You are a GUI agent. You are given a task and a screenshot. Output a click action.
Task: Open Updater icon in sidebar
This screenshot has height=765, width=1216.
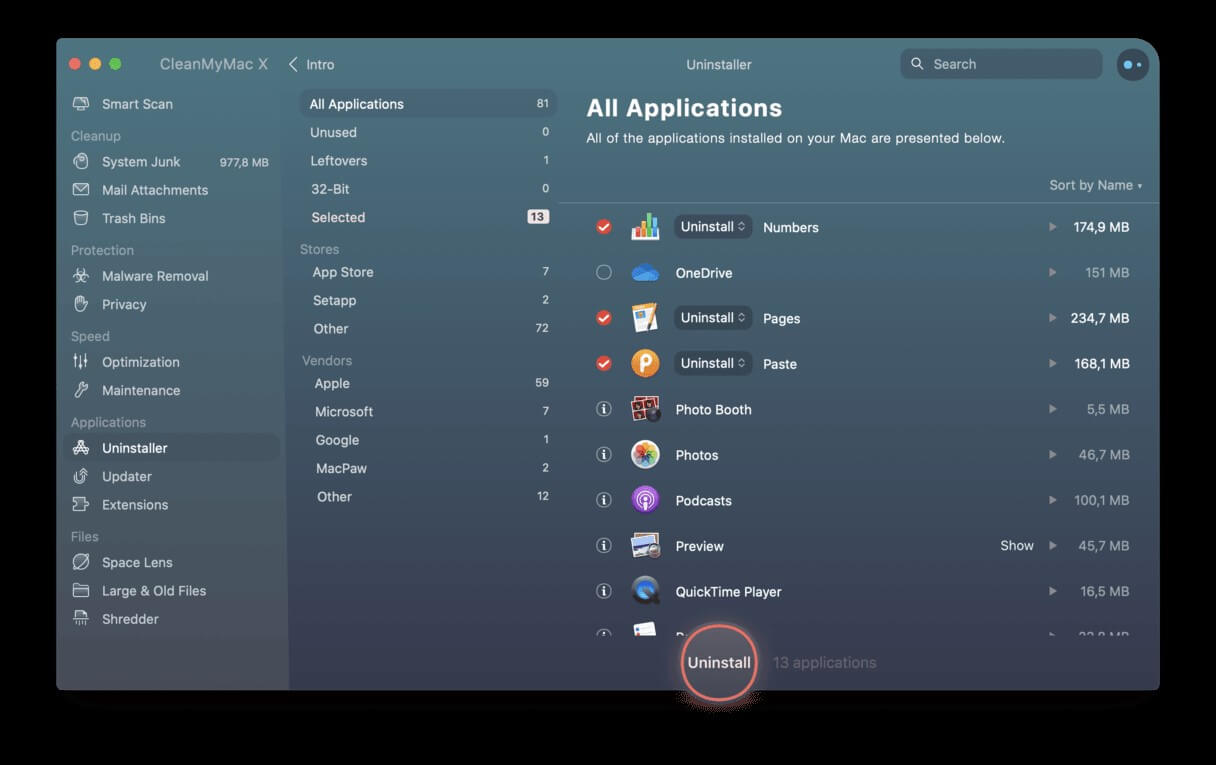pos(81,476)
